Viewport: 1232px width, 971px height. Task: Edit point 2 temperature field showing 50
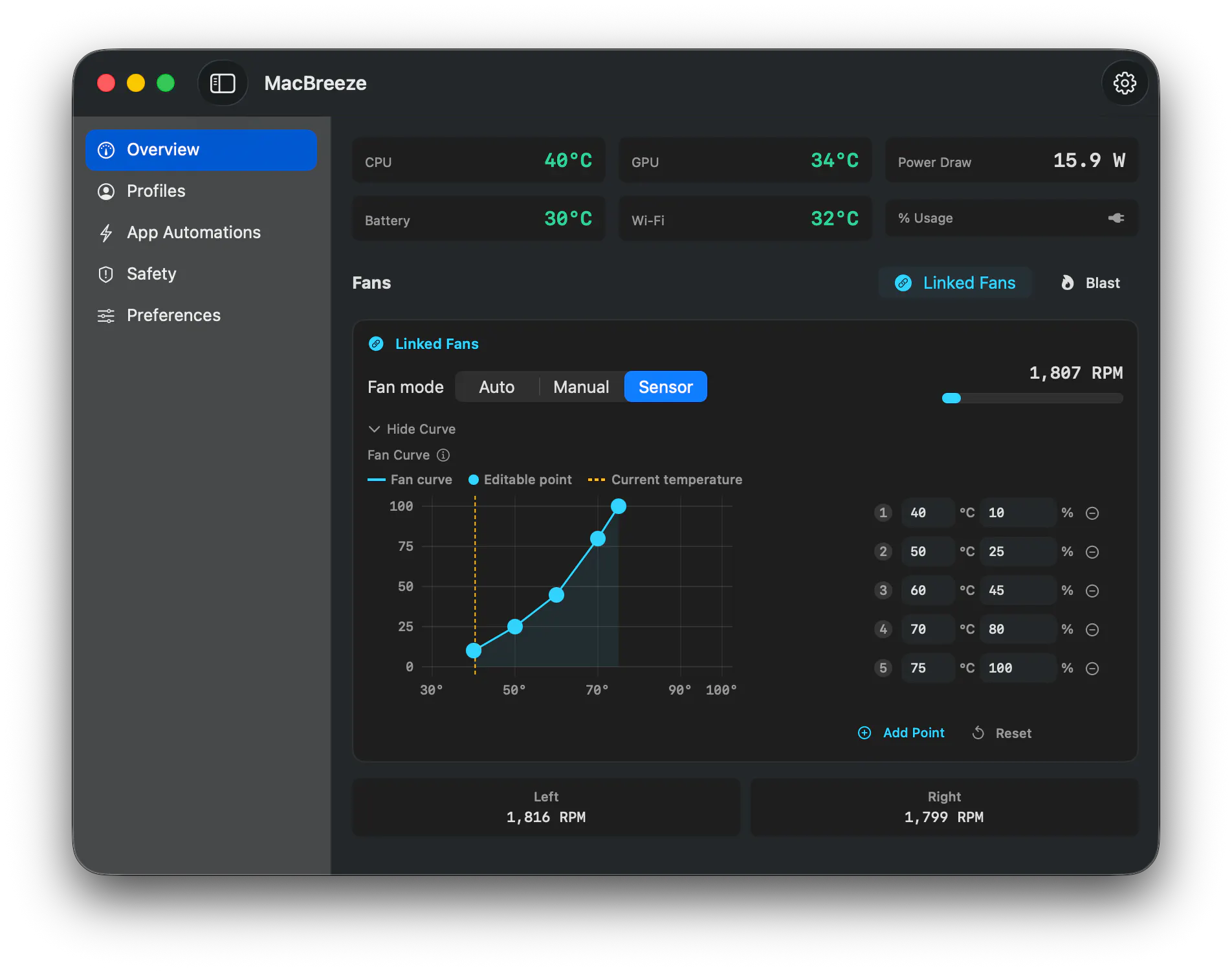coord(928,552)
